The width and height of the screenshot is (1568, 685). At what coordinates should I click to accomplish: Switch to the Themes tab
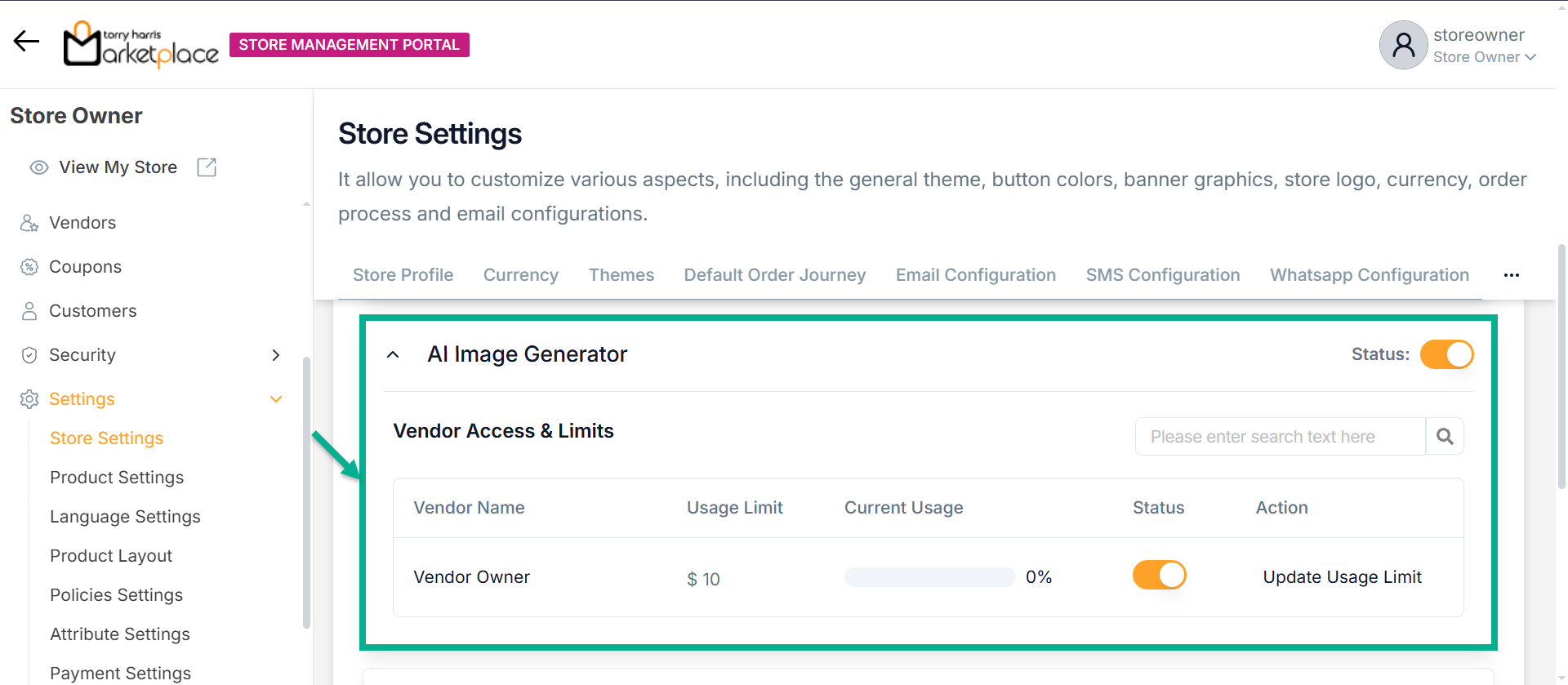[621, 275]
